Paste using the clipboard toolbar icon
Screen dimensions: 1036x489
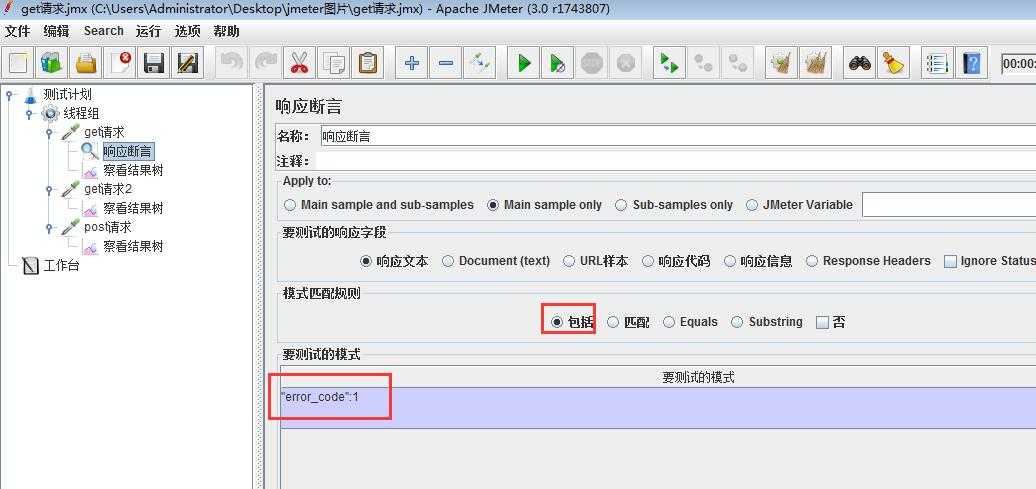tap(368, 63)
